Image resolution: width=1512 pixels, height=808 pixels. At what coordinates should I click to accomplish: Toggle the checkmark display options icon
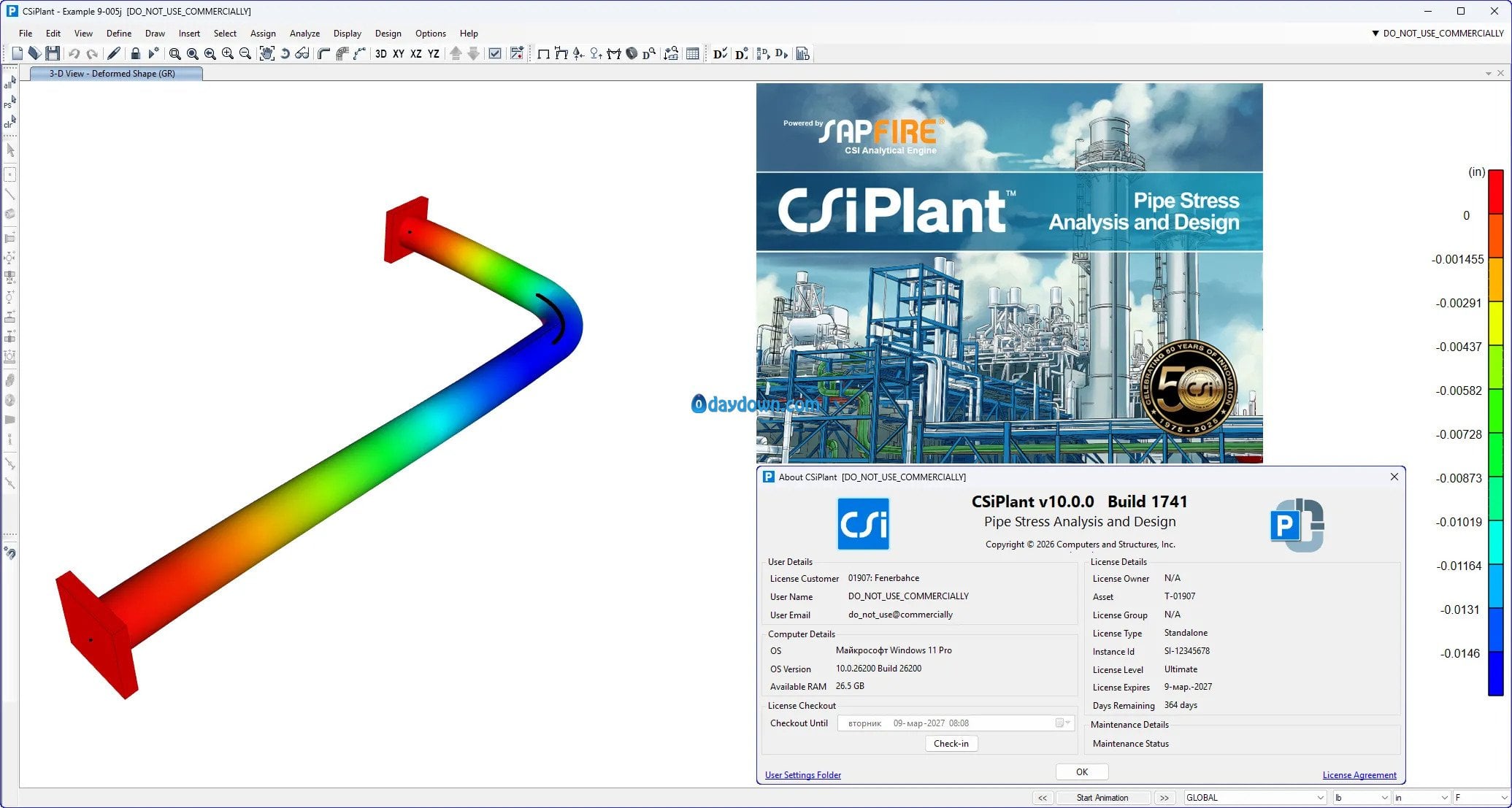point(495,53)
